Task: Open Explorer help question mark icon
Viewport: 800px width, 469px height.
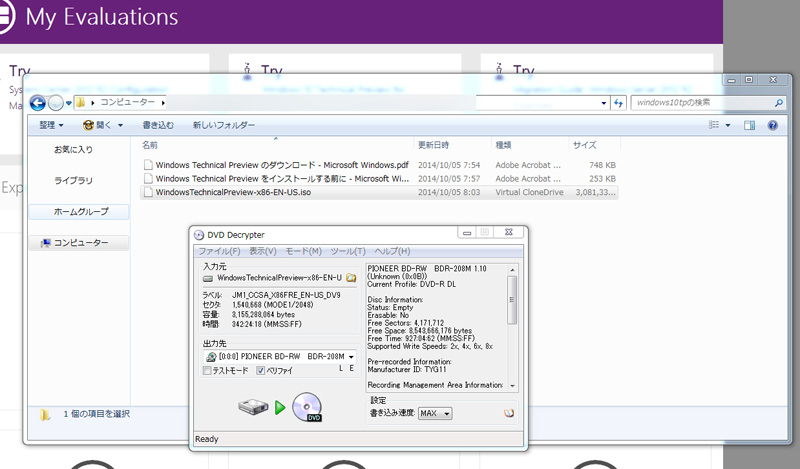Action: tap(772, 125)
